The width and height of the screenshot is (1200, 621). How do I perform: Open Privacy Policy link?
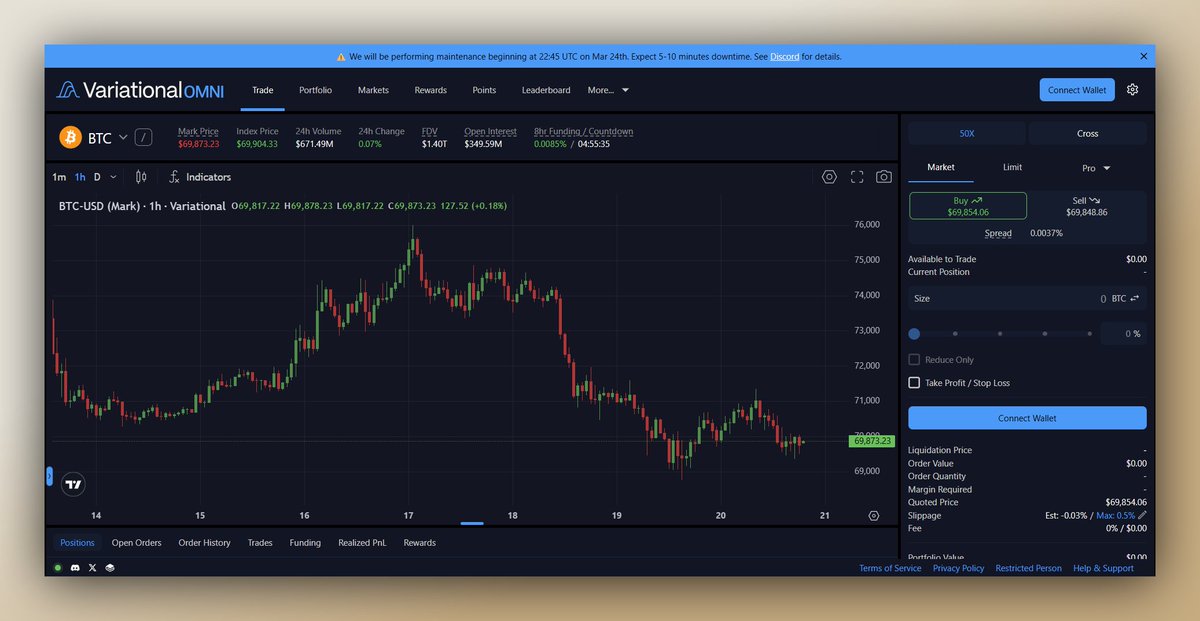coord(958,568)
